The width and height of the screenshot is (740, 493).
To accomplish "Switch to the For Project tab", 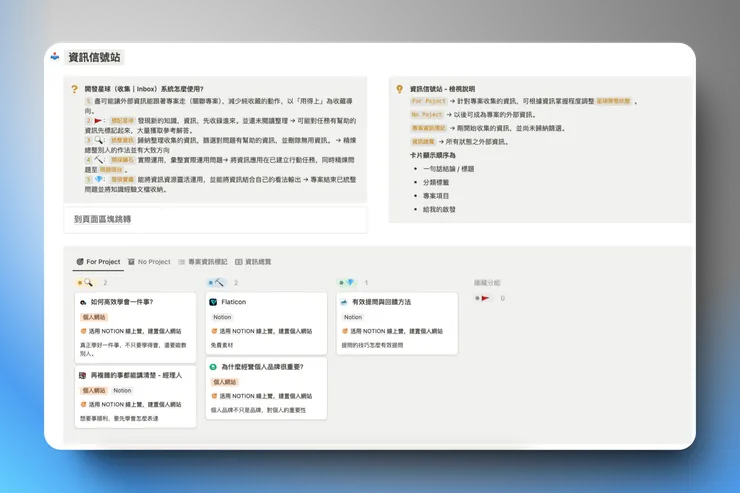I will (99, 261).
